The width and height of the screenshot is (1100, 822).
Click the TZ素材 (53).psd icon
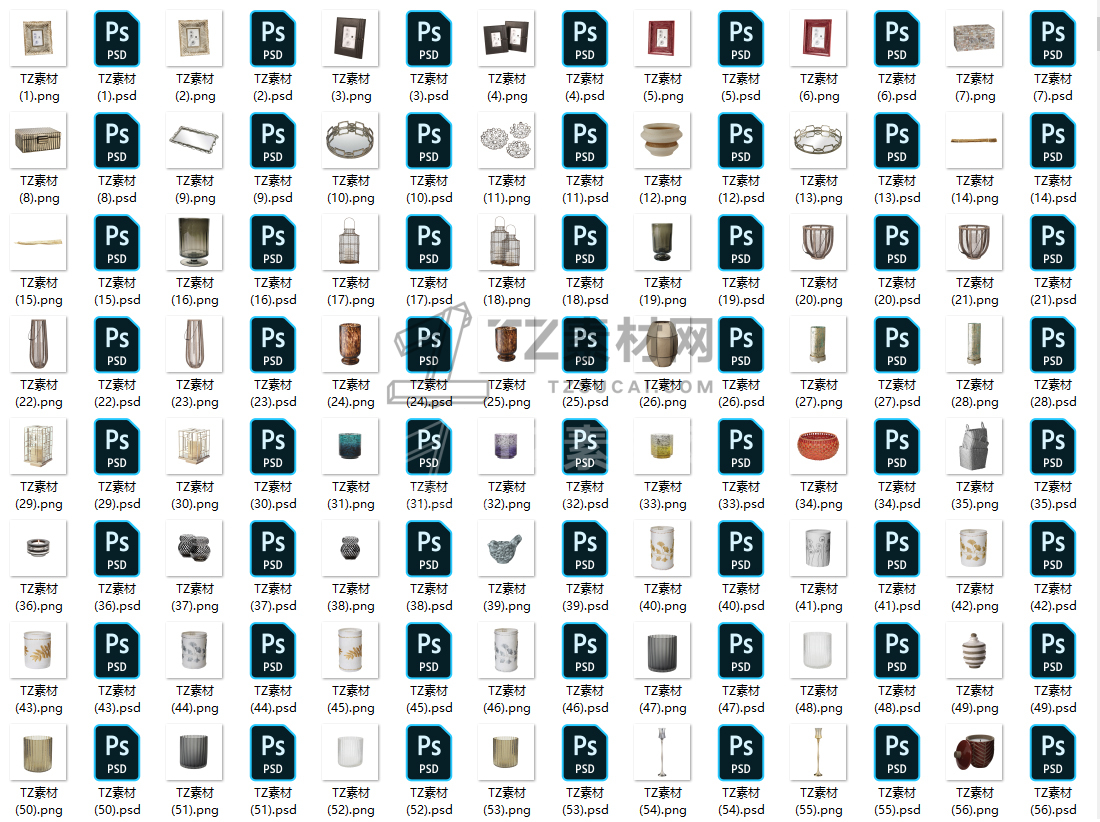click(585, 753)
